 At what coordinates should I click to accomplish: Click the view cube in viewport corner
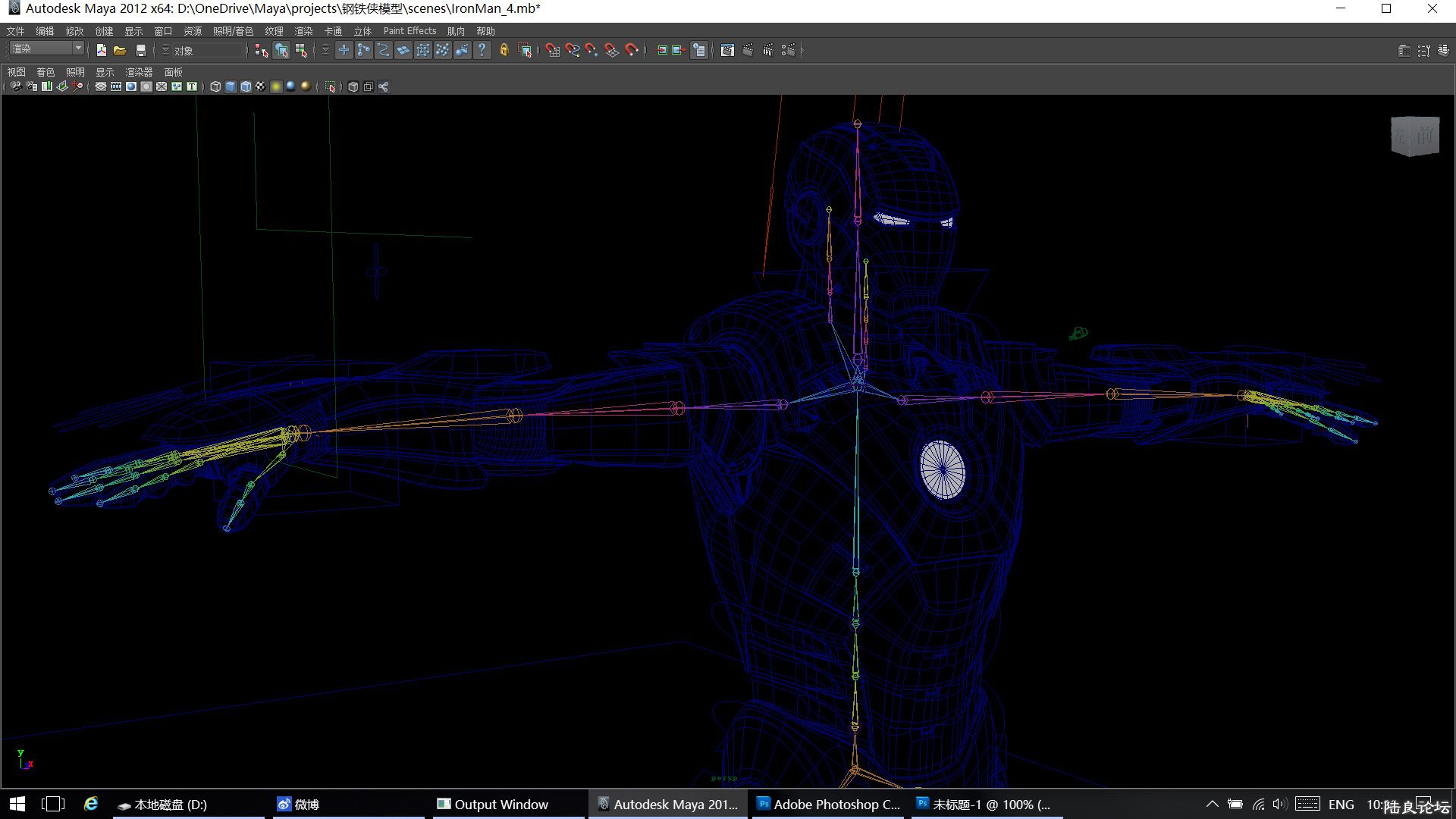pos(1414,136)
